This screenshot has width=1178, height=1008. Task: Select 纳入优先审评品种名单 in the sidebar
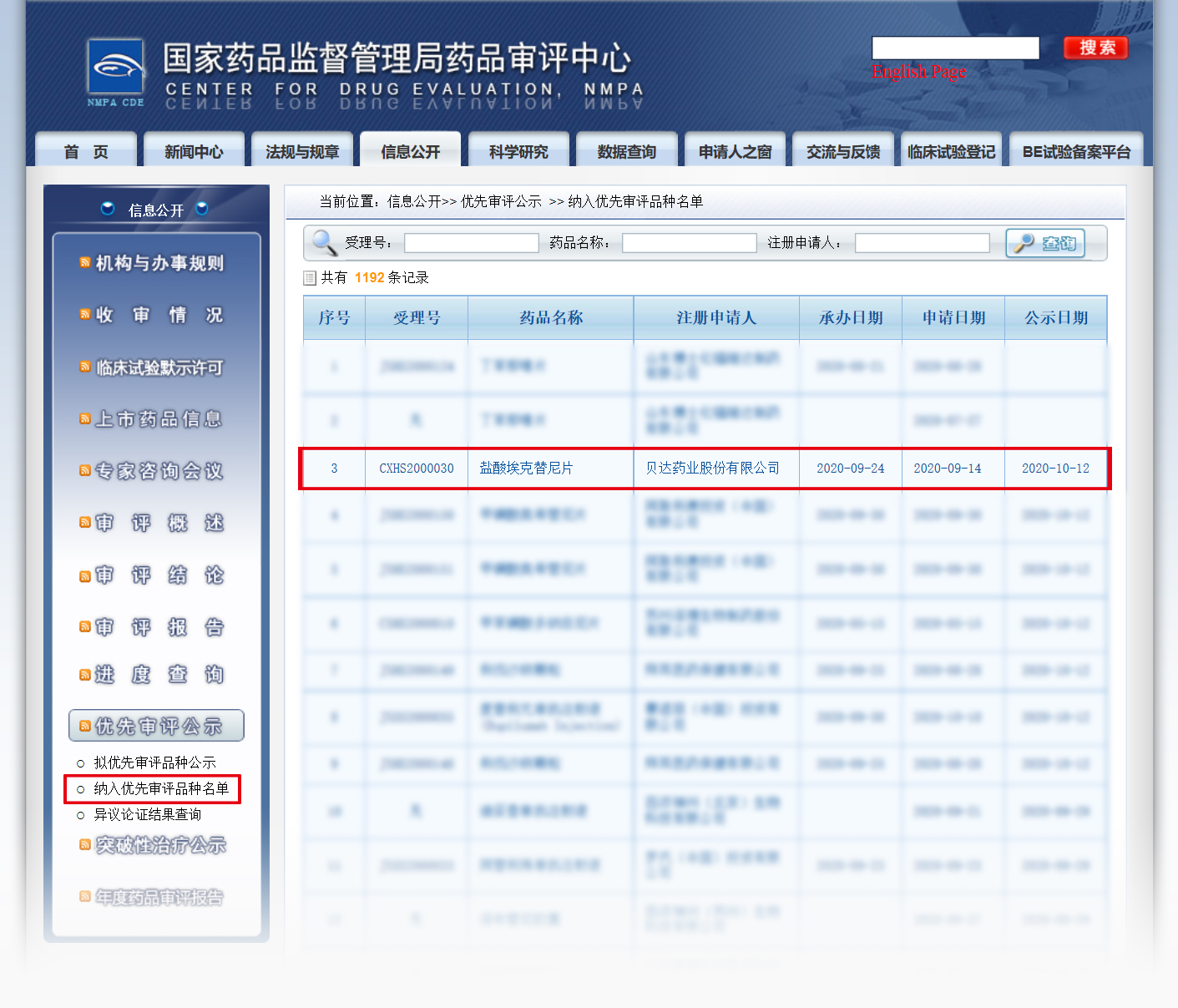(160, 788)
